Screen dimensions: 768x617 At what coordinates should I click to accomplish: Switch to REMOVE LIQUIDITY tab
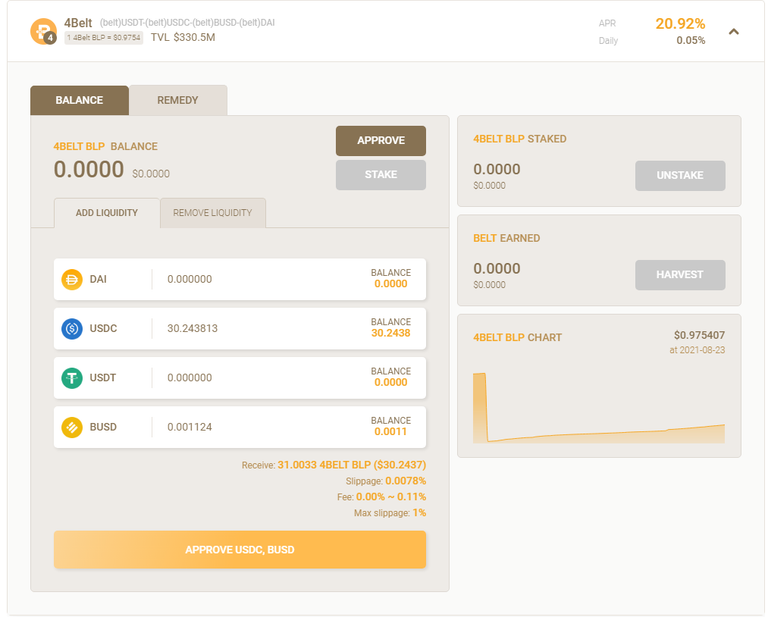click(x=213, y=213)
